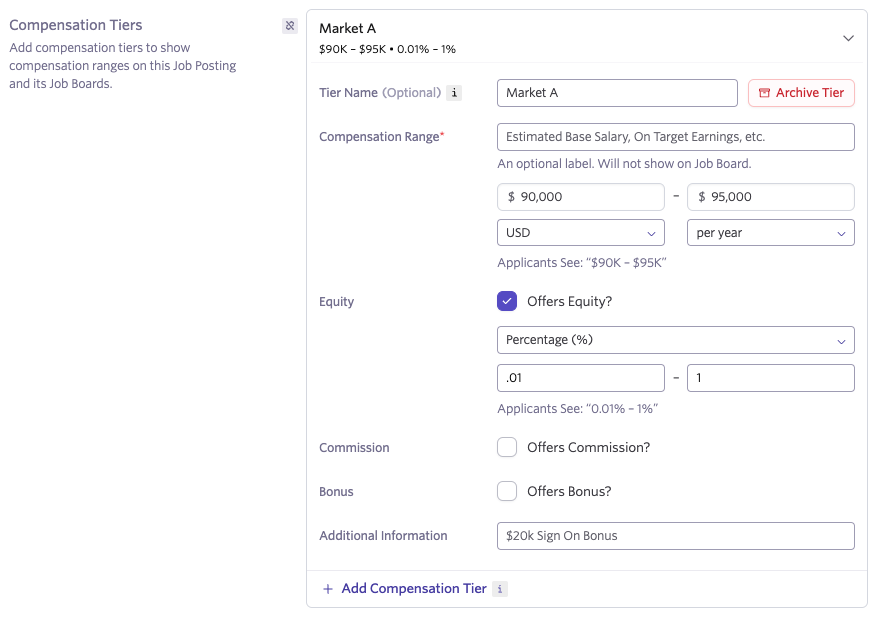Click the info icon next to Tier Name
This screenshot has height=620, width=871.
click(x=454, y=93)
